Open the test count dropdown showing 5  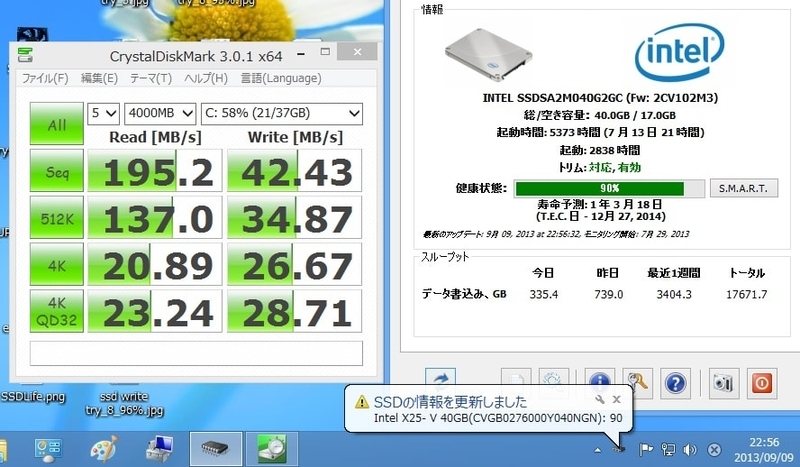tap(104, 113)
